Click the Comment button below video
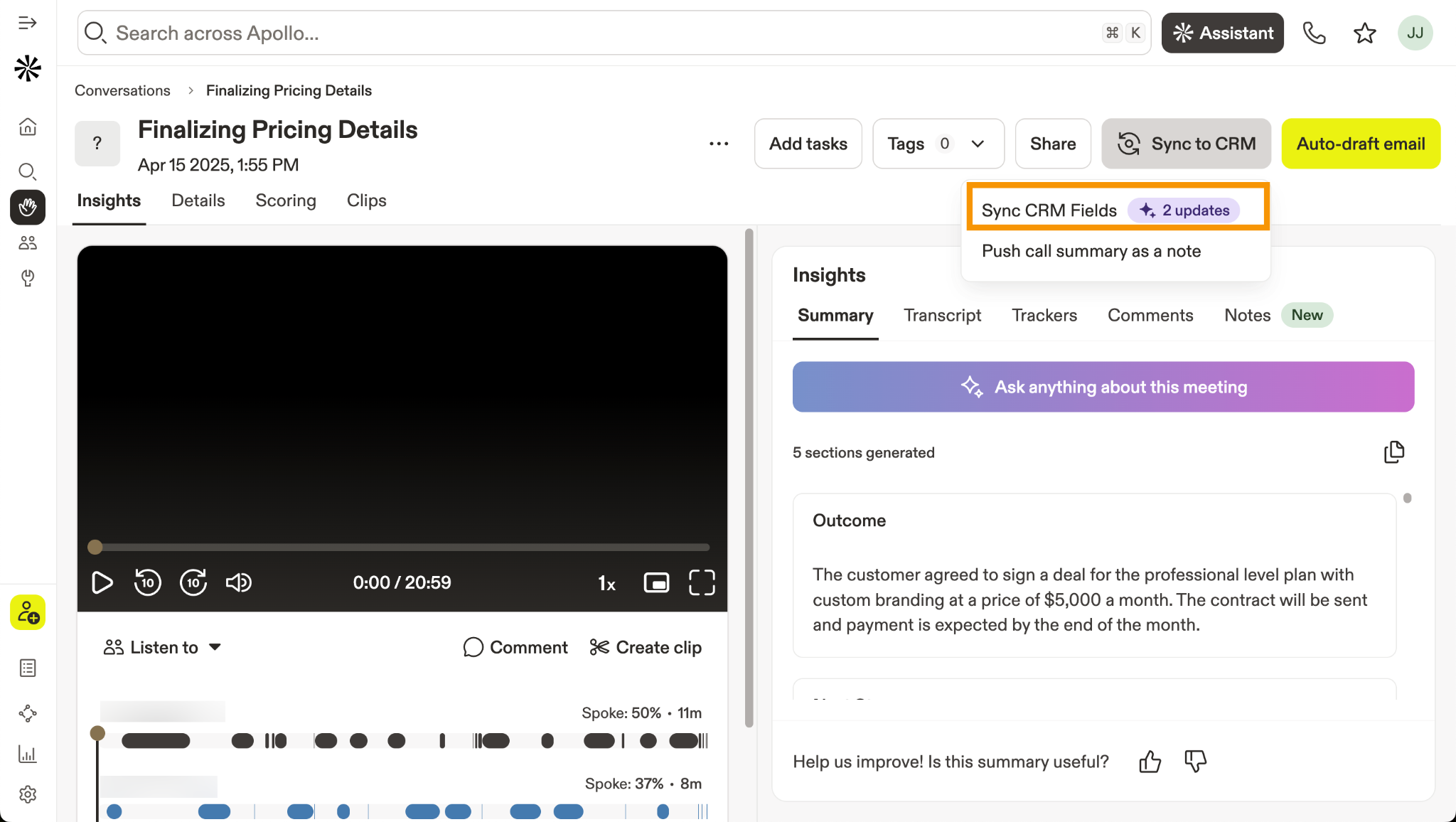This screenshot has width=1456, height=822. coord(515,648)
